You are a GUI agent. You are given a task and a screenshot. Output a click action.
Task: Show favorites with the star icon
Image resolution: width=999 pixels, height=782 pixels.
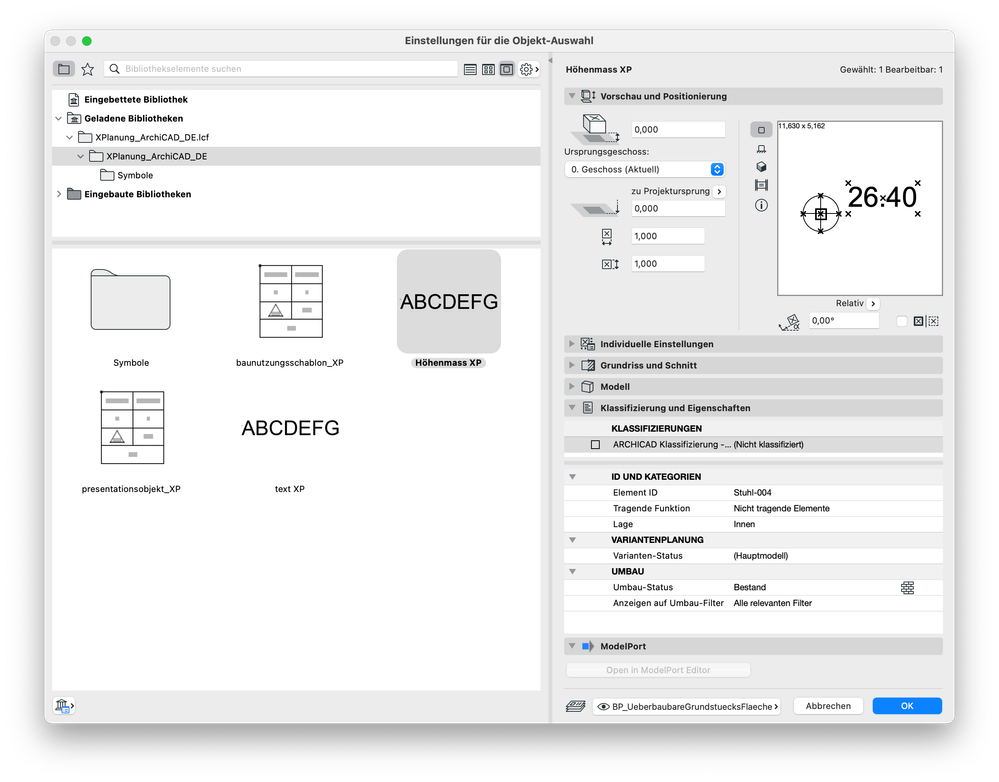pos(87,69)
